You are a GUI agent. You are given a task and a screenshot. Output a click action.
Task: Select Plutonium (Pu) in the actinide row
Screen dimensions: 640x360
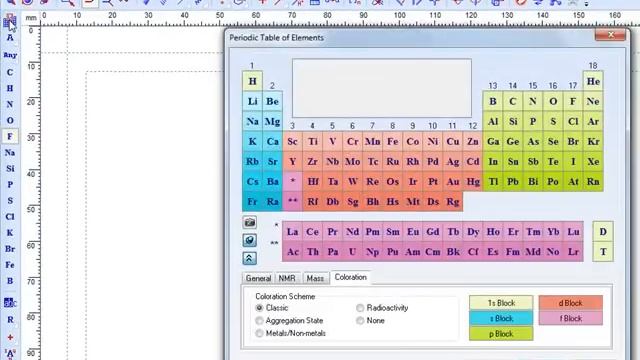(x=393, y=252)
